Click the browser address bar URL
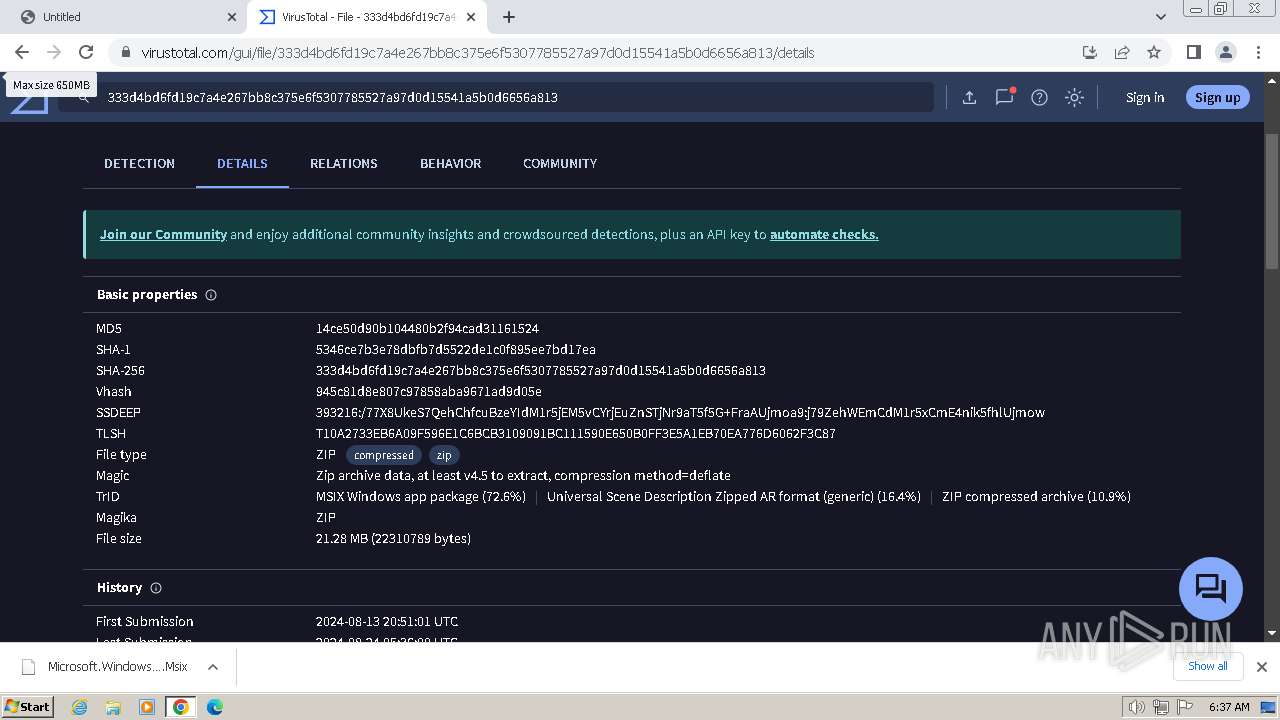 click(x=478, y=53)
